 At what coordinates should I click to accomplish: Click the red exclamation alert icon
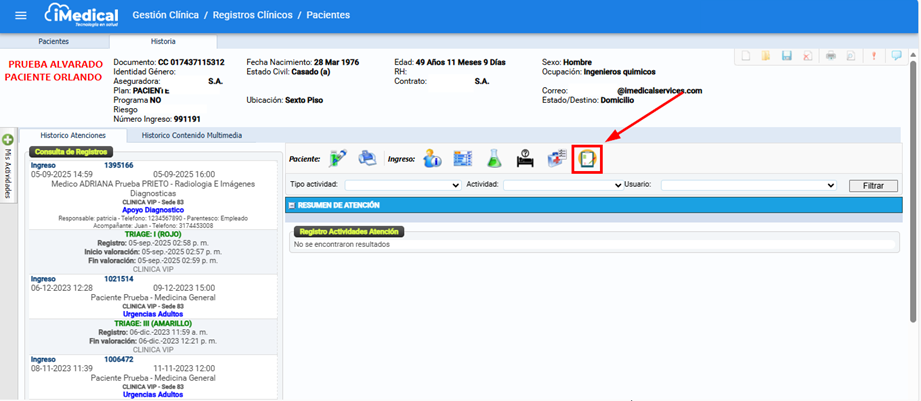(874, 56)
